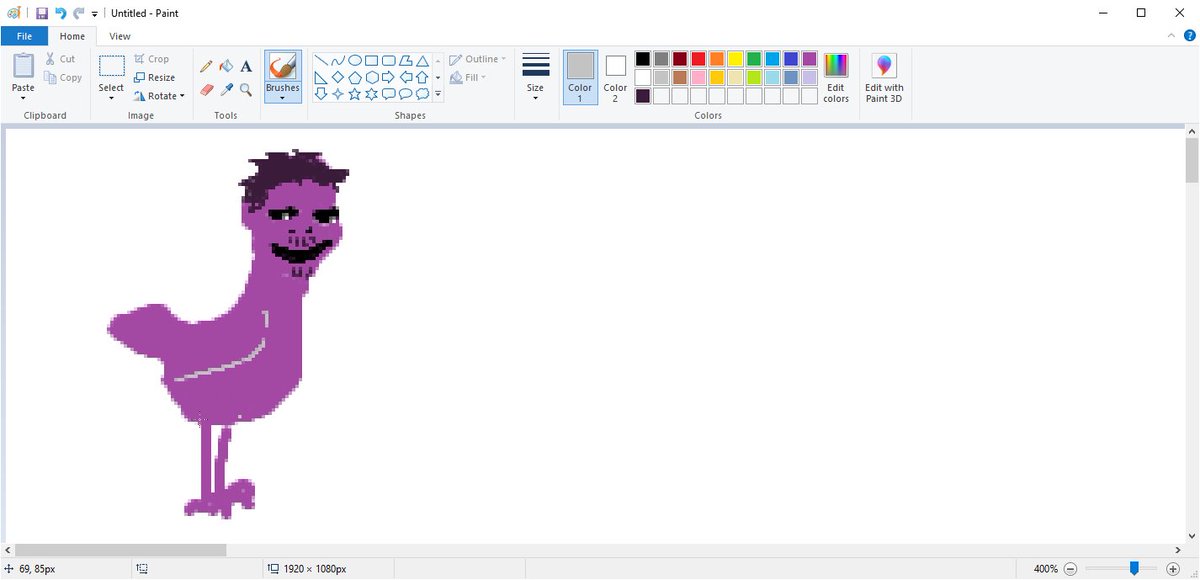Activate Color 2 background selector
This screenshot has height=580, width=1200.
click(616, 78)
